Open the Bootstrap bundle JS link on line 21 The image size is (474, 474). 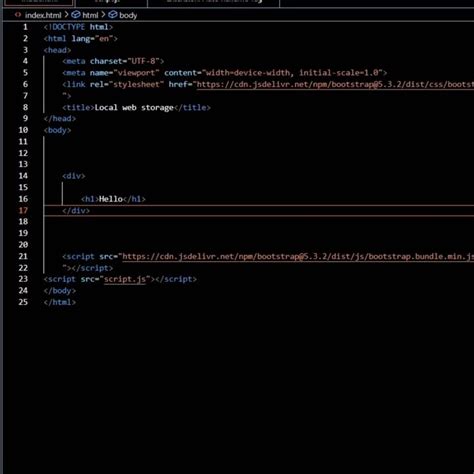(298, 256)
